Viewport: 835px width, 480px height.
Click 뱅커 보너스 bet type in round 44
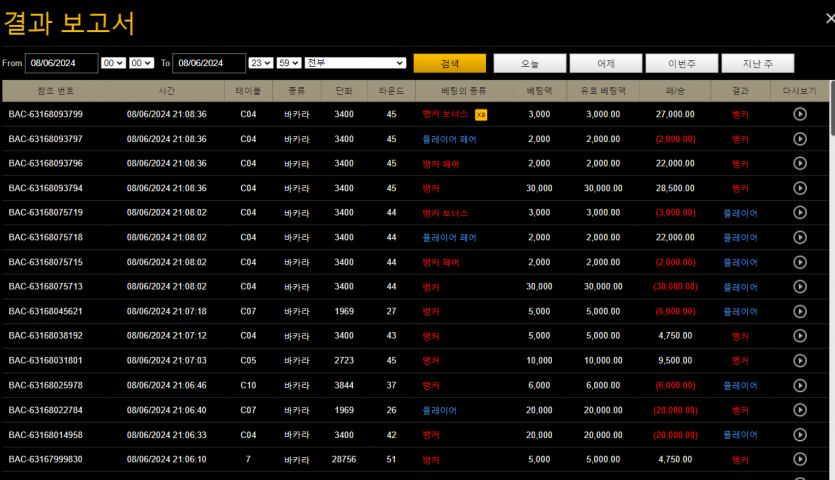[445, 213]
